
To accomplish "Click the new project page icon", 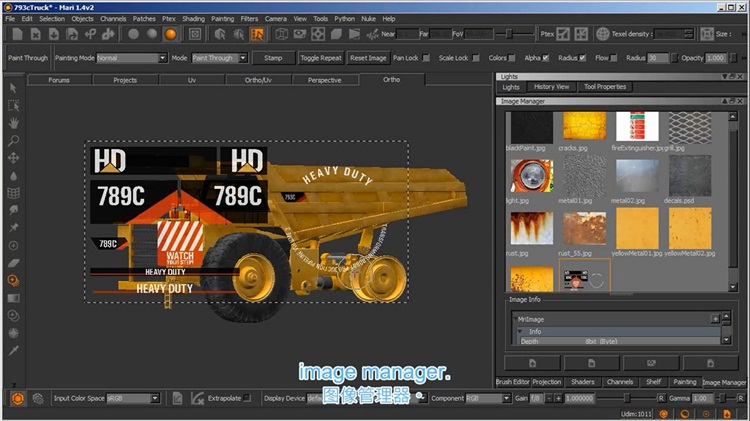I will point(17,34).
